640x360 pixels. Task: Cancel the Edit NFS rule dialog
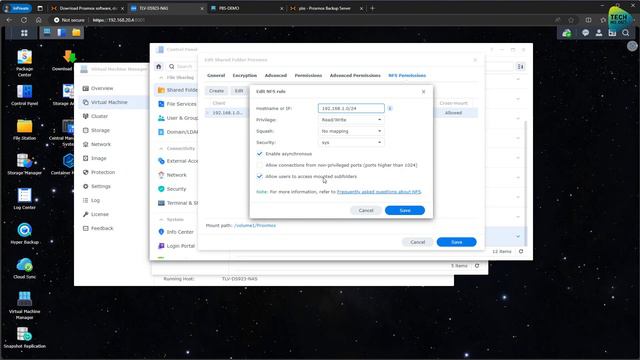click(x=366, y=211)
